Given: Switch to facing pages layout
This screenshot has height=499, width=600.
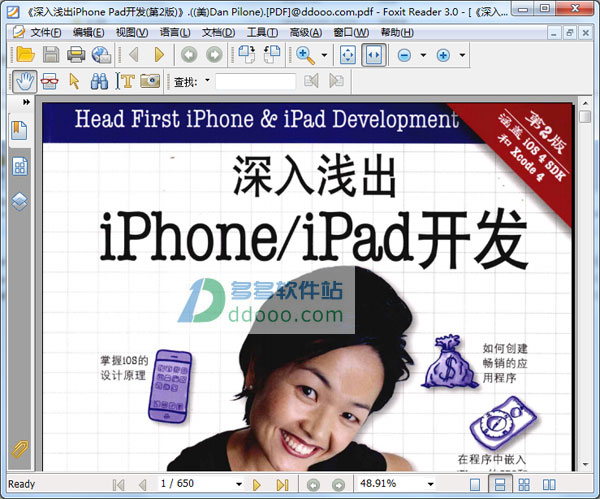Looking at the screenshot, I should [549, 484].
